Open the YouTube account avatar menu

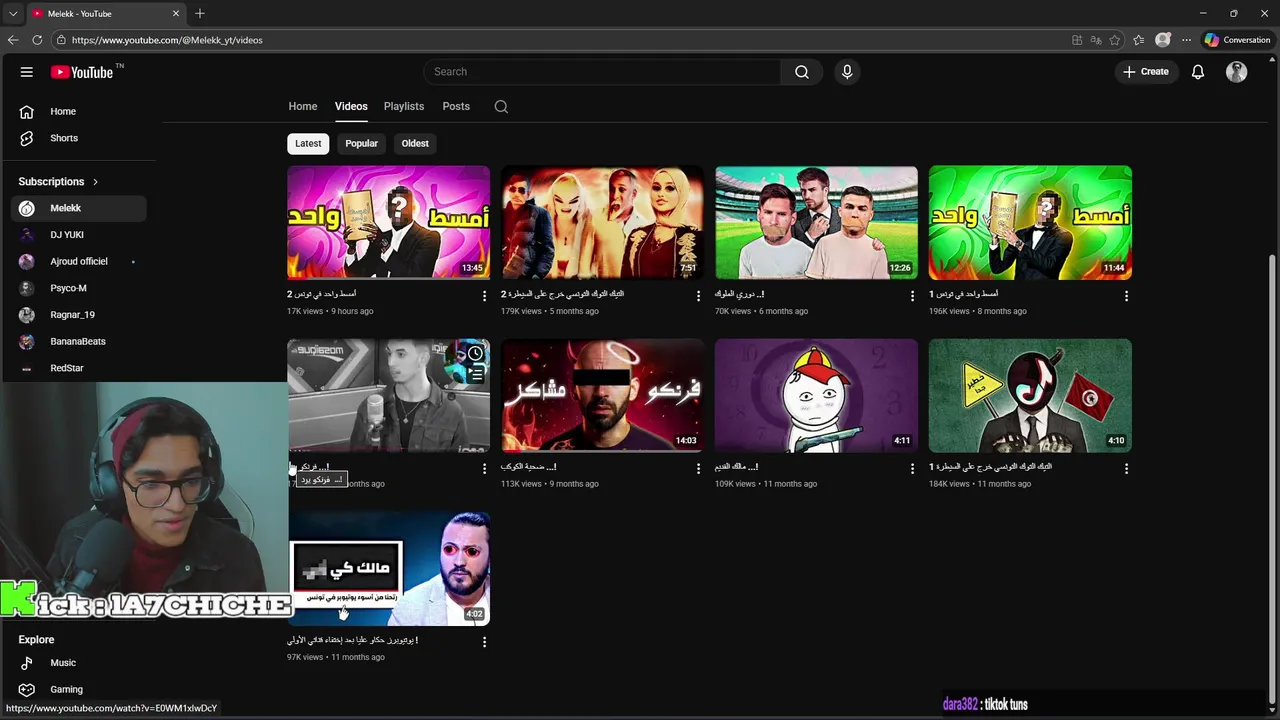1237,72
